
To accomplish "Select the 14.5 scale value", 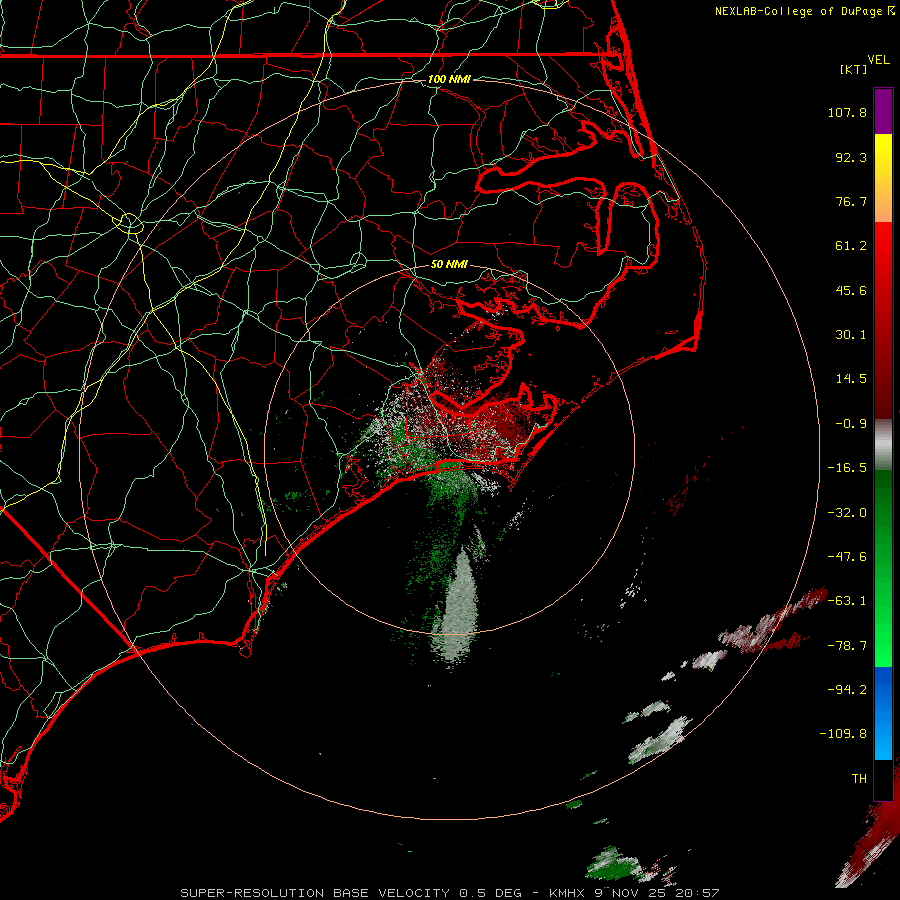I will [851, 379].
